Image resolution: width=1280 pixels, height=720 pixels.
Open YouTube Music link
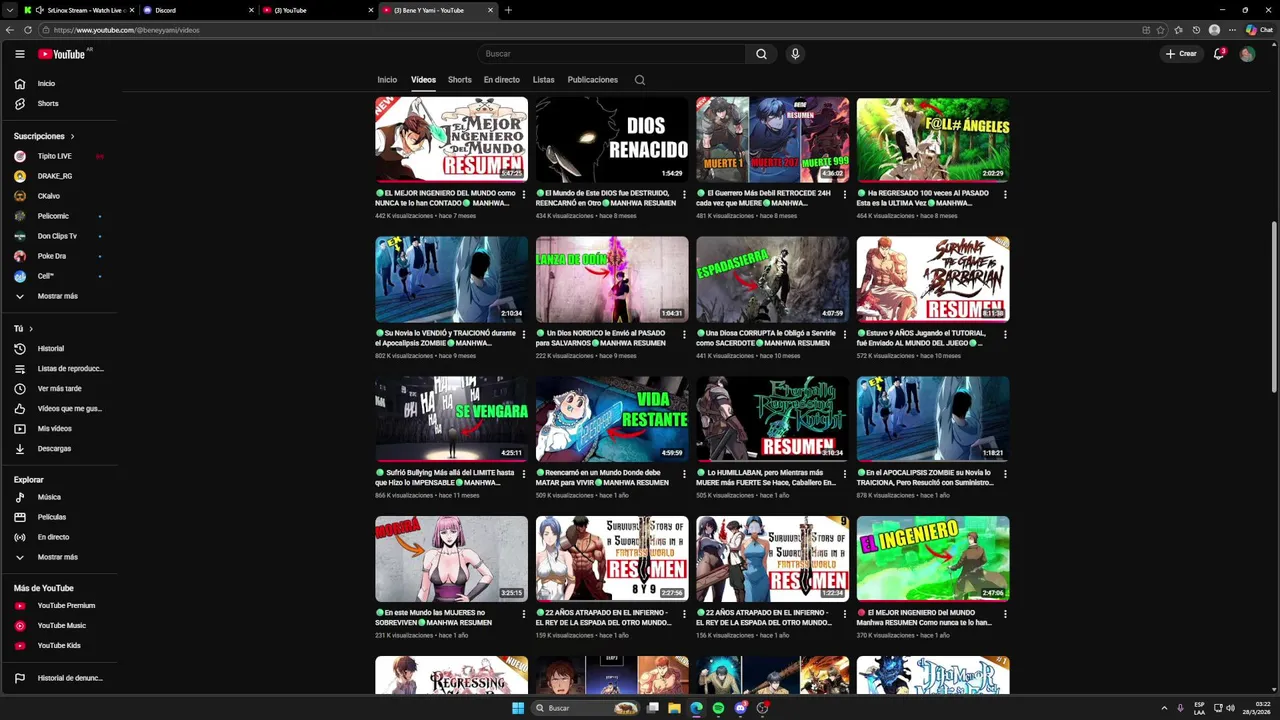point(60,626)
